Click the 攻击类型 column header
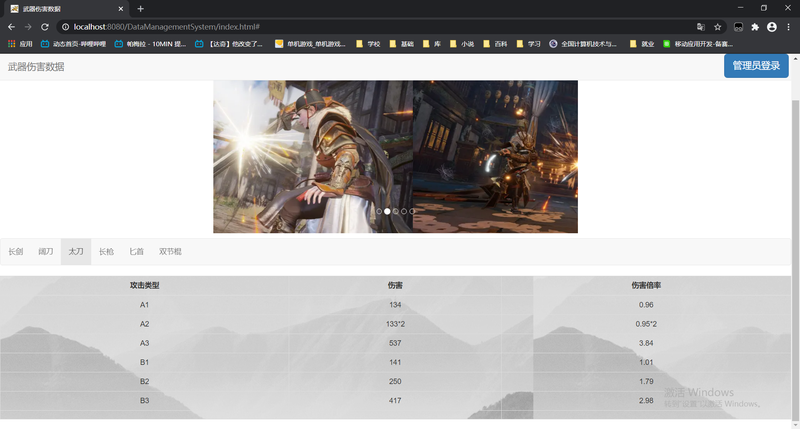This screenshot has height=429, width=800. (x=144, y=286)
